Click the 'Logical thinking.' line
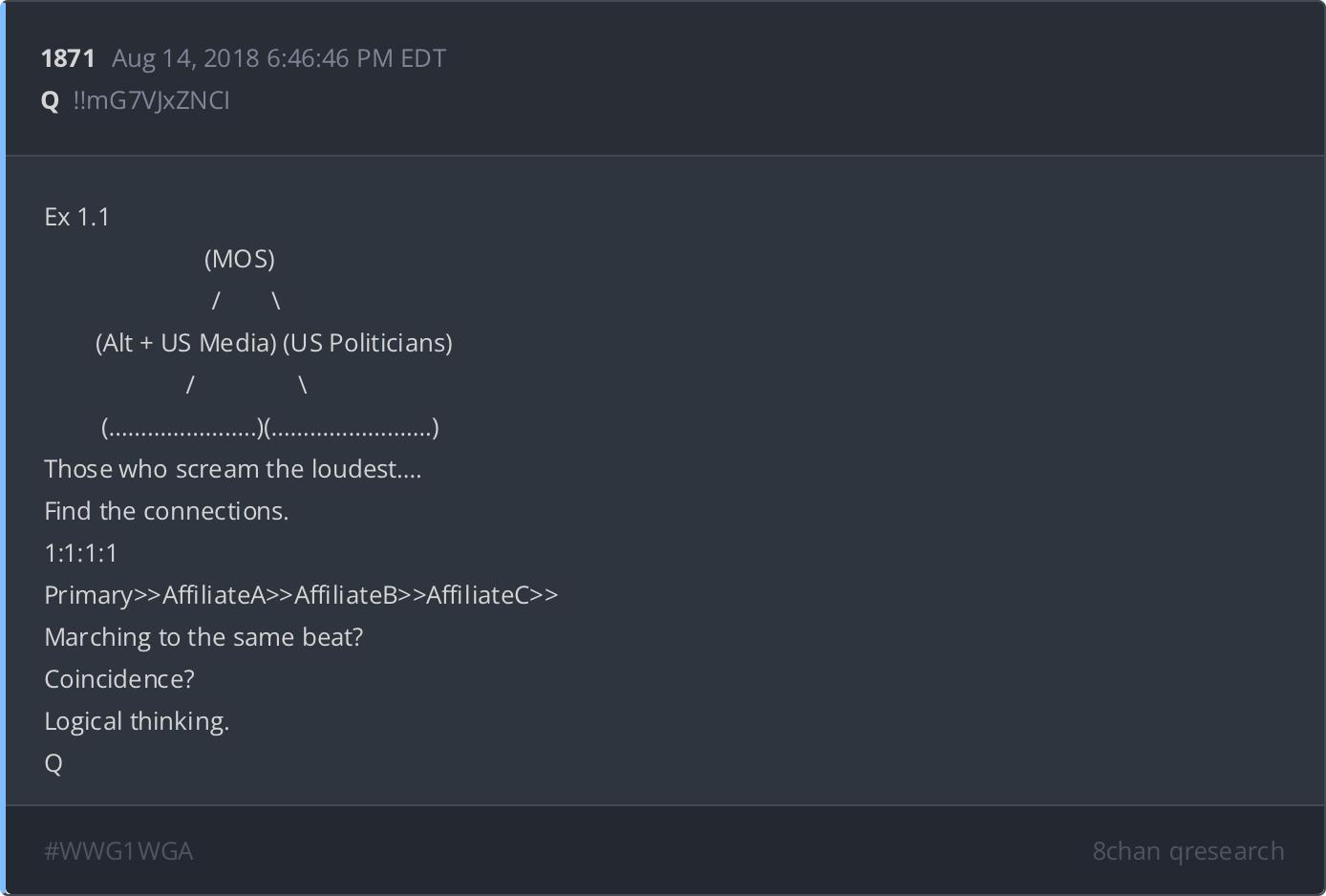Screen dimensions: 1326x896 point(137,721)
